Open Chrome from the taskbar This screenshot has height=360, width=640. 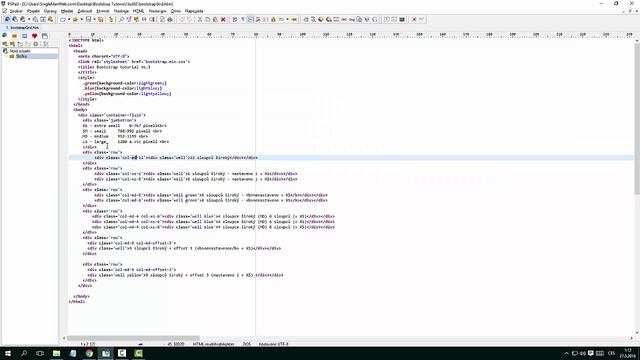[x=89, y=353]
